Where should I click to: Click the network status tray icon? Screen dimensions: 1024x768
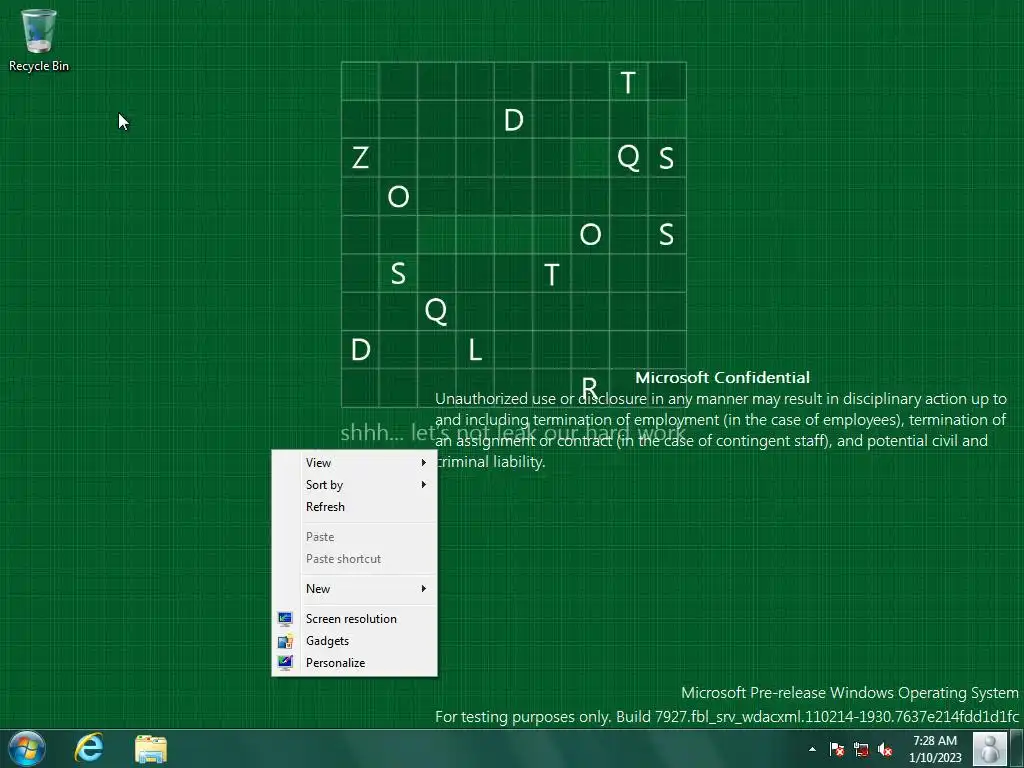click(x=861, y=749)
